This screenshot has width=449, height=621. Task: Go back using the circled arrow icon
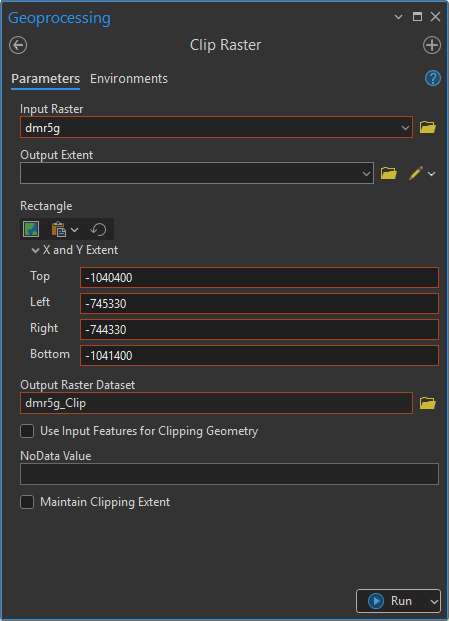click(x=18, y=45)
